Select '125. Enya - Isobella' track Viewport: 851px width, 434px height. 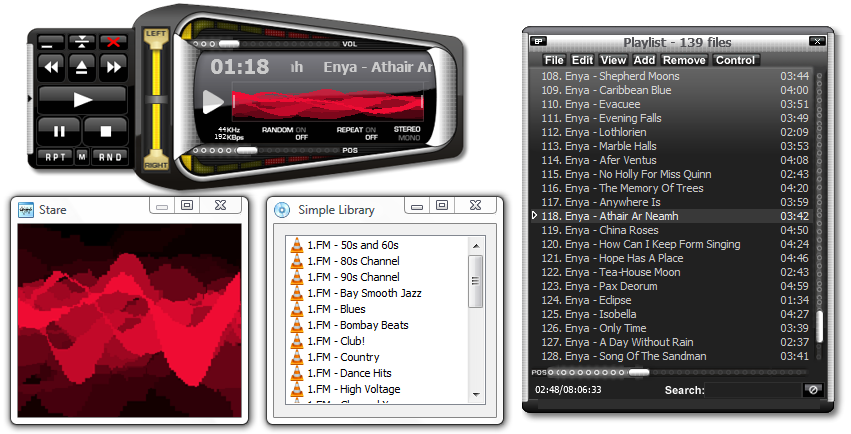pos(675,314)
